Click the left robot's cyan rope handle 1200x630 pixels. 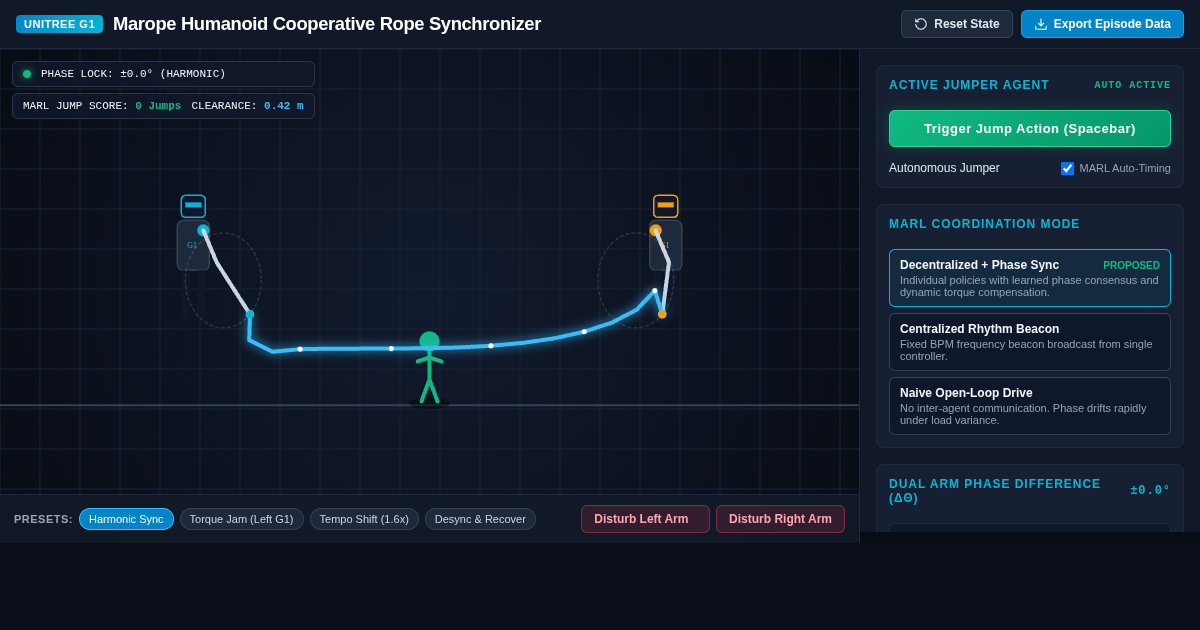250,314
